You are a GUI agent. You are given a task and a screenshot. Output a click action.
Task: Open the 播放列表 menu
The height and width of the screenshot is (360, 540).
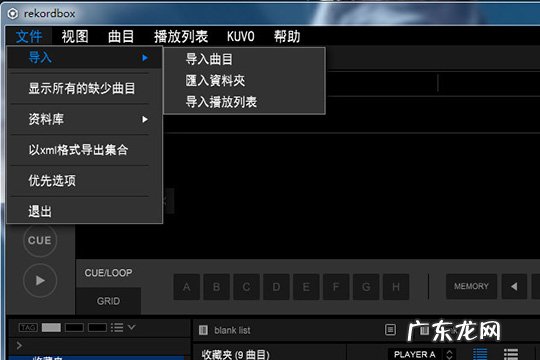tap(181, 36)
